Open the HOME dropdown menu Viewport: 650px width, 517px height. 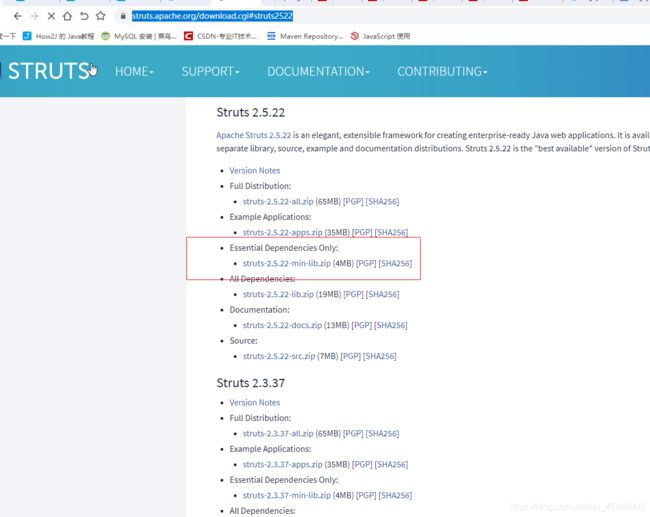(x=134, y=71)
